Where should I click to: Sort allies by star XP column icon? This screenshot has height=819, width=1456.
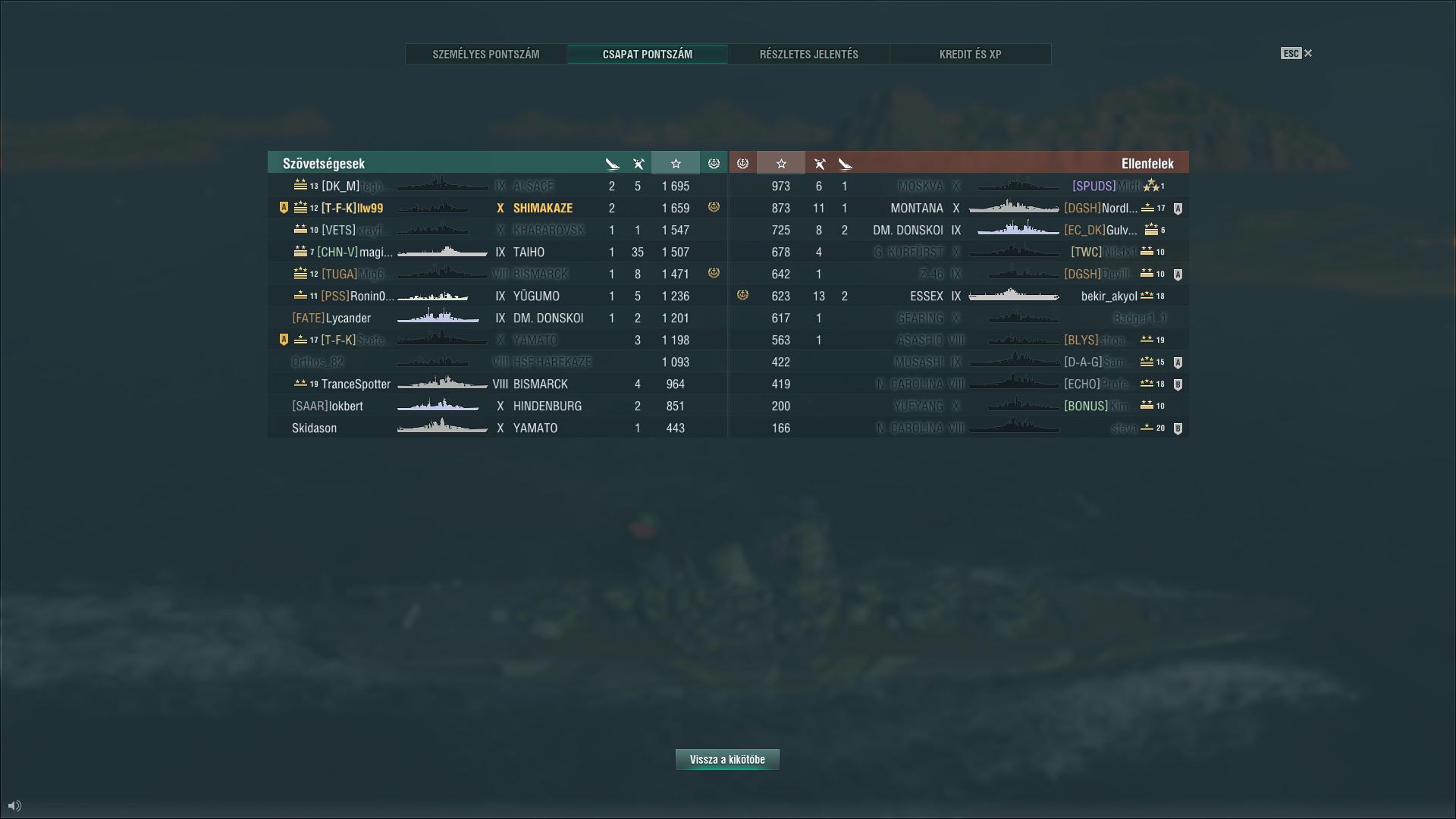tap(676, 164)
